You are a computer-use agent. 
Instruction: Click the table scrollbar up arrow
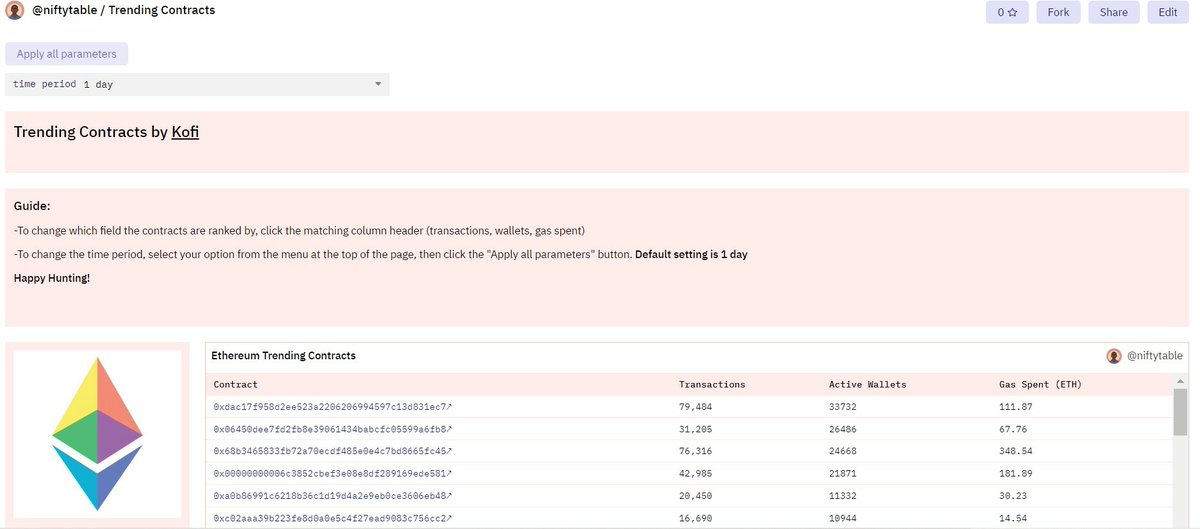[x=1181, y=382]
